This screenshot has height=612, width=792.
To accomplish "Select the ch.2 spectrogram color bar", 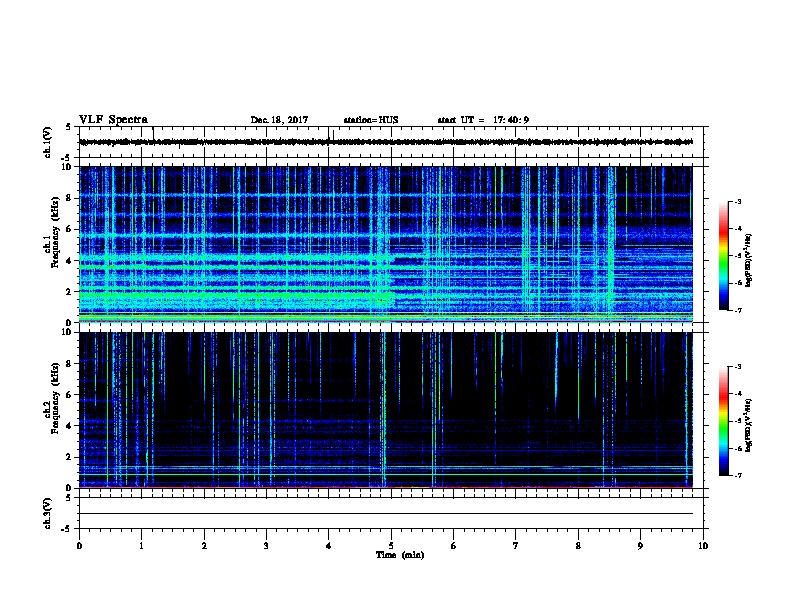I will 723,421.
